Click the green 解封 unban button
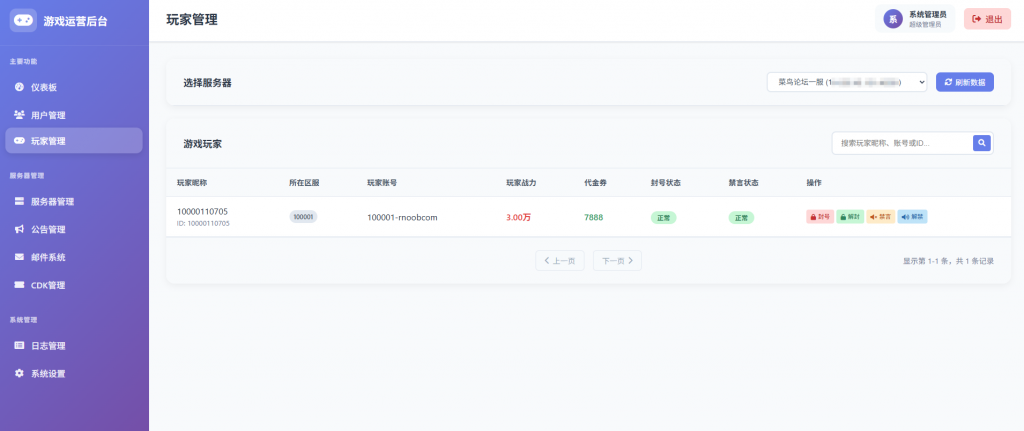This screenshot has height=431, width=1024. [x=849, y=216]
